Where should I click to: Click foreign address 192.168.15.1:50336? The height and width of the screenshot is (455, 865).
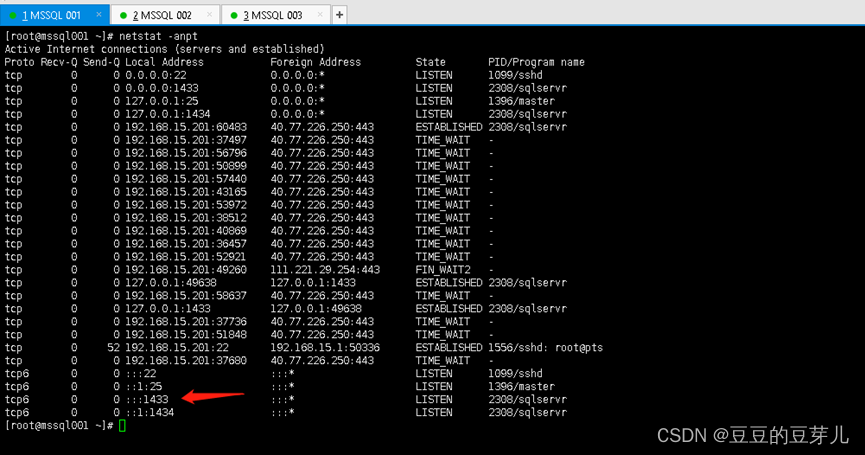pyautogui.click(x=325, y=347)
